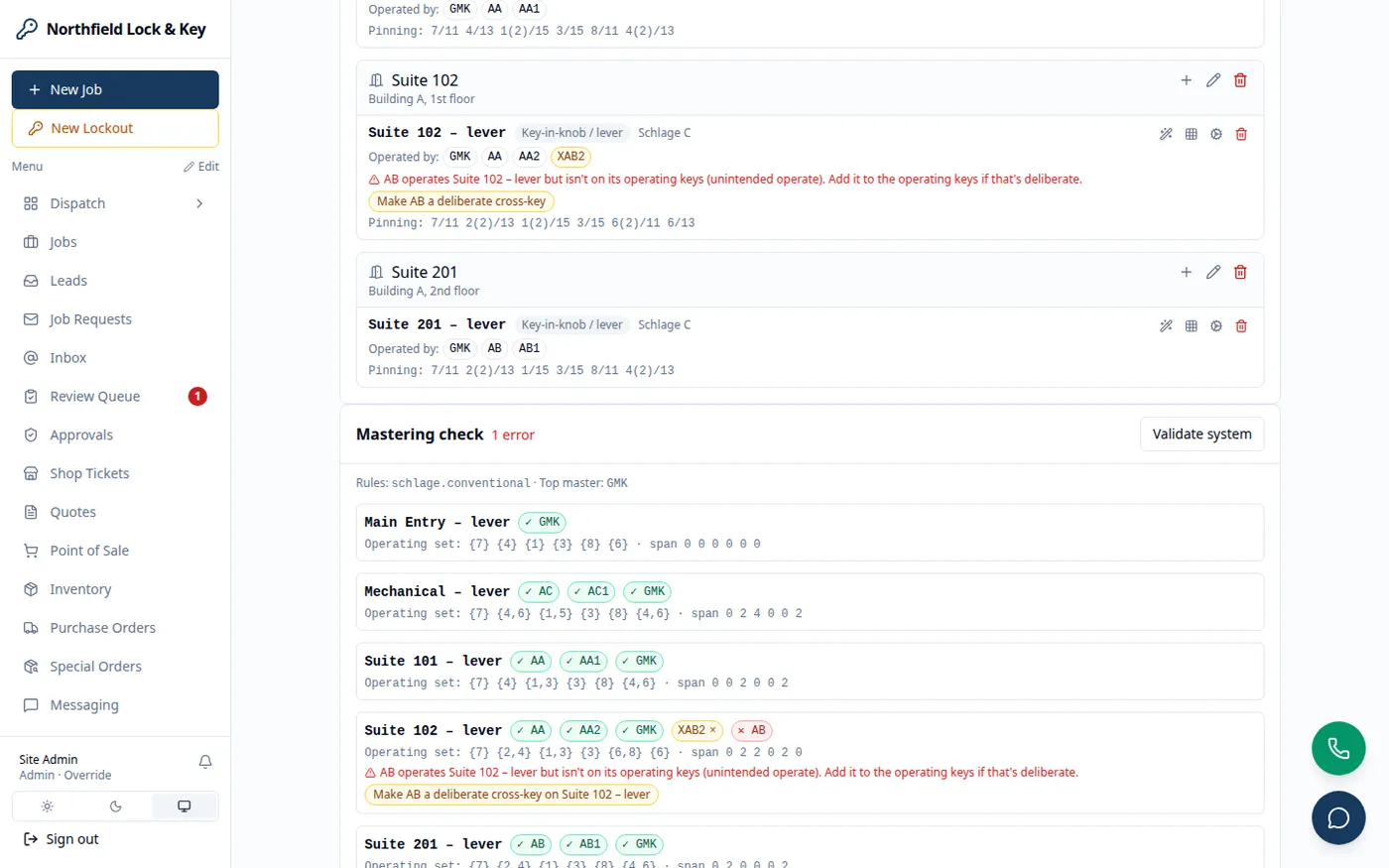
Task: Expand the Dispatch menu chevron
Action: (199, 203)
